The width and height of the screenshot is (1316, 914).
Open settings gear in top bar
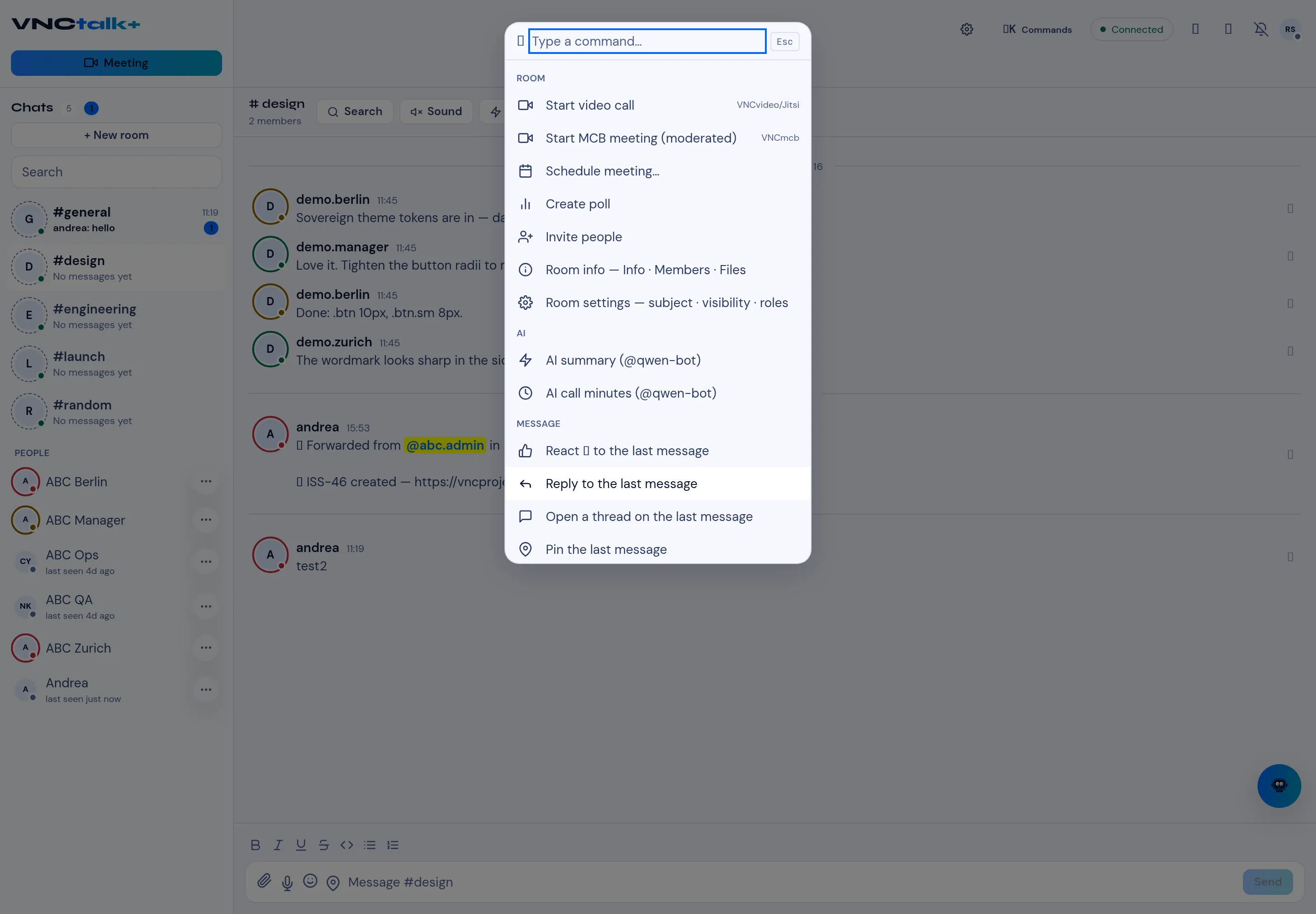click(967, 29)
